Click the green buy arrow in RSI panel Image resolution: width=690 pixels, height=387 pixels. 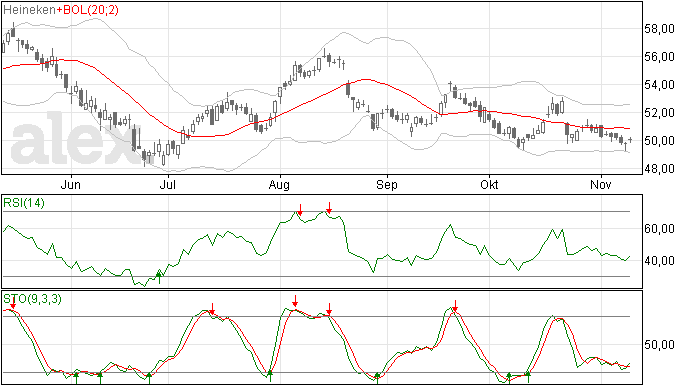click(159, 278)
